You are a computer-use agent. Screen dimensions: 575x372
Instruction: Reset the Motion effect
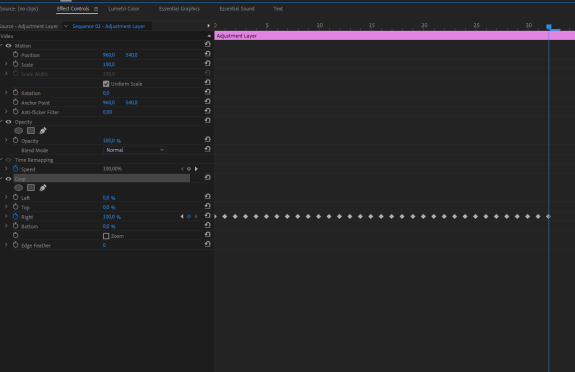(208, 44)
